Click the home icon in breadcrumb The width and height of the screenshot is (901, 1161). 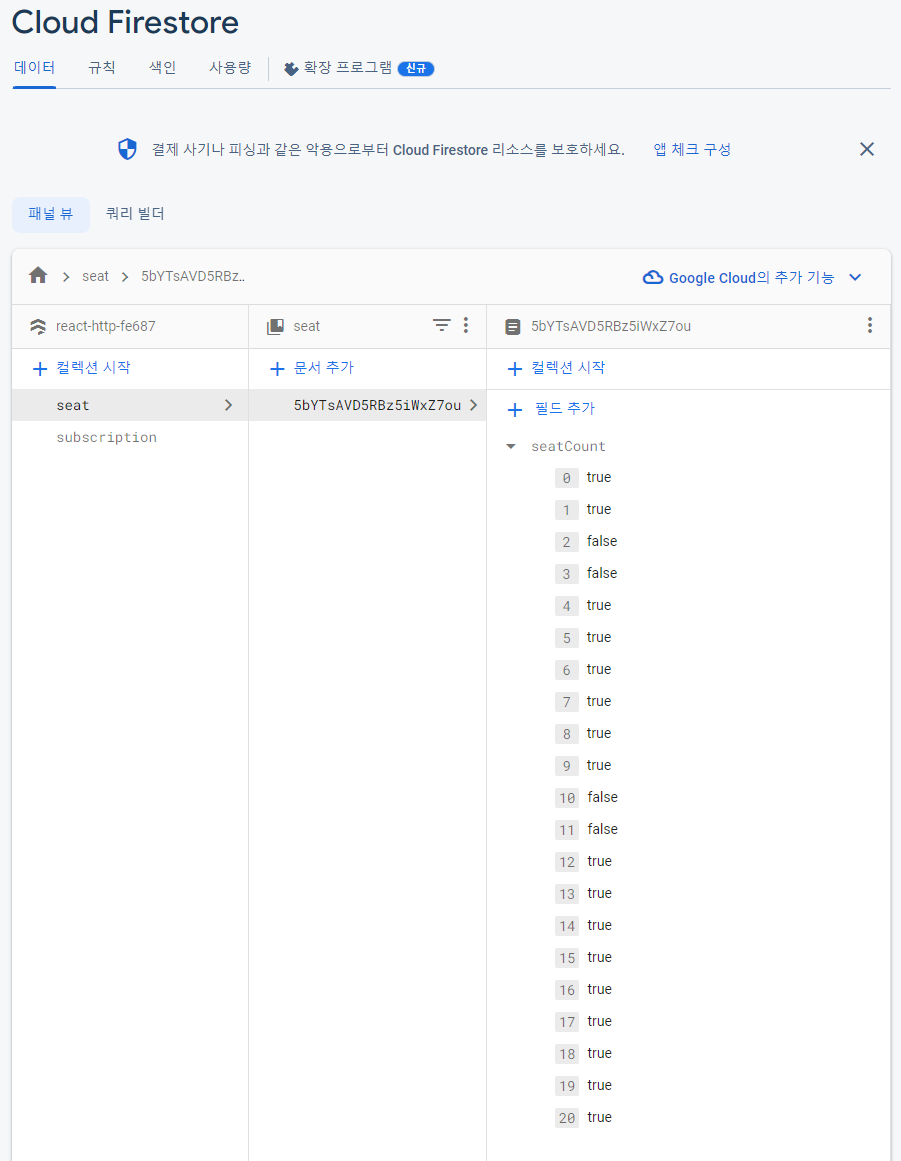(38, 276)
